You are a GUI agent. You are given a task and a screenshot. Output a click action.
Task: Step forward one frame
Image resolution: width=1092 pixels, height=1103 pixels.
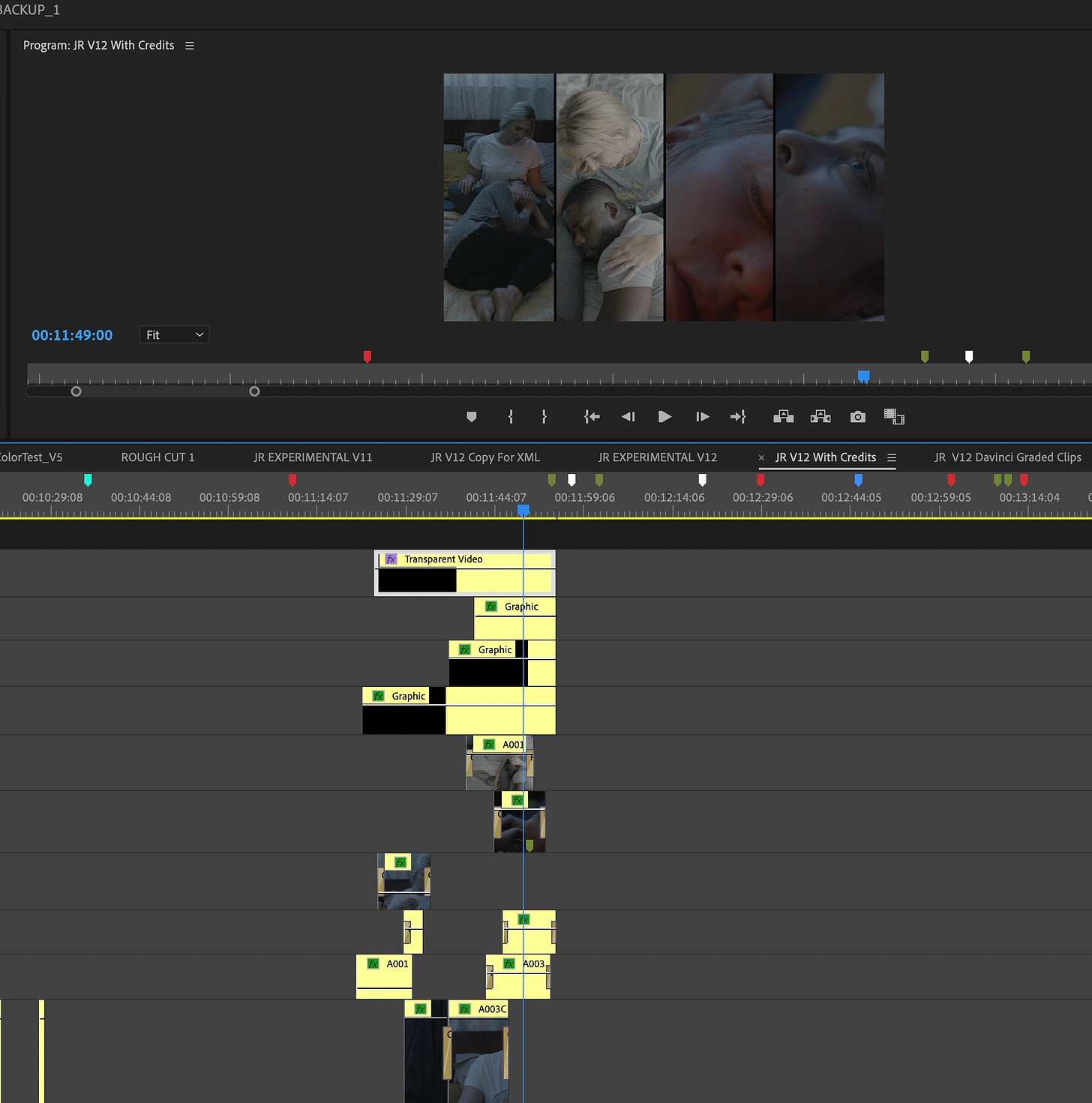(702, 417)
